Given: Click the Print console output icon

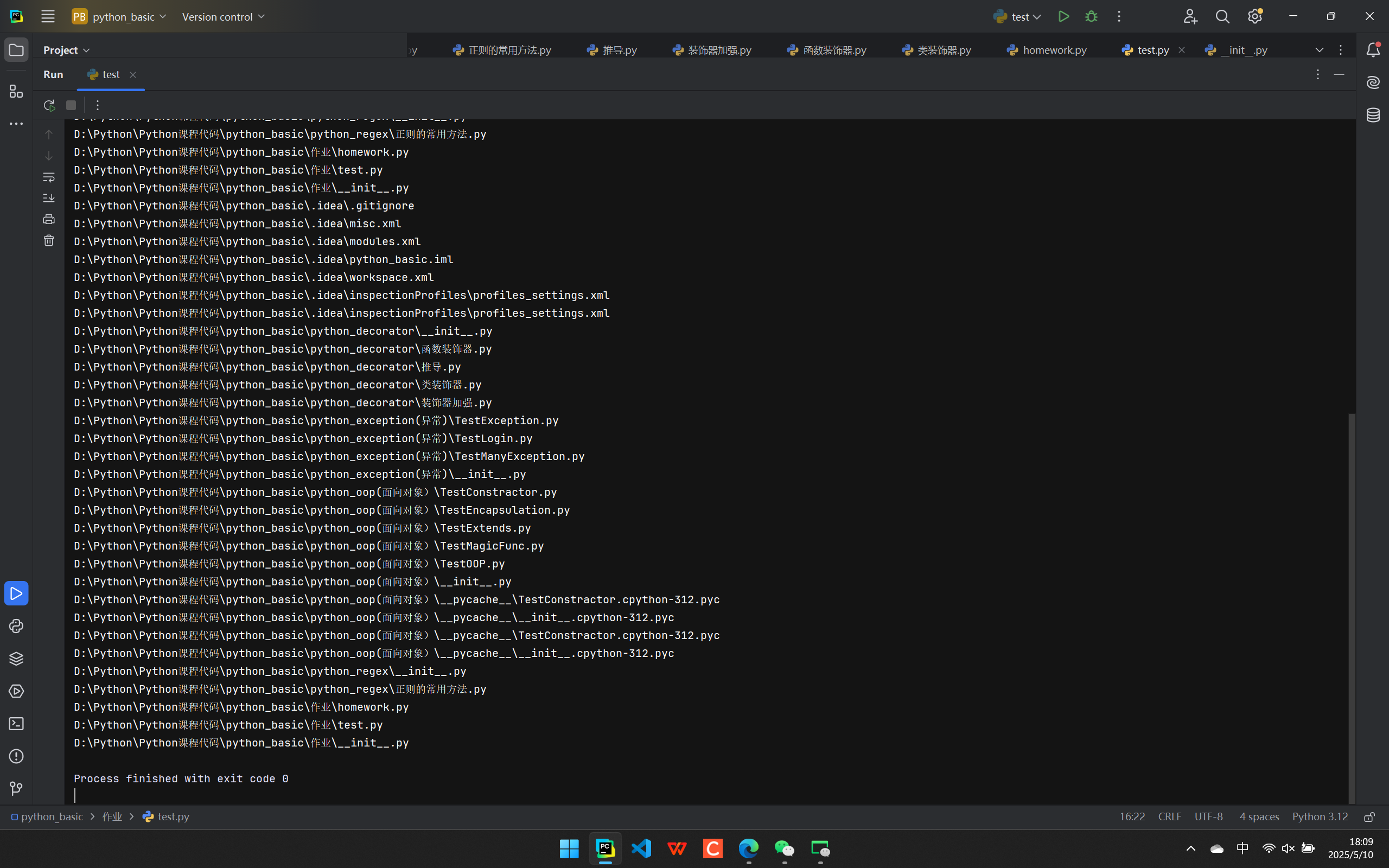Looking at the screenshot, I should click(49, 219).
